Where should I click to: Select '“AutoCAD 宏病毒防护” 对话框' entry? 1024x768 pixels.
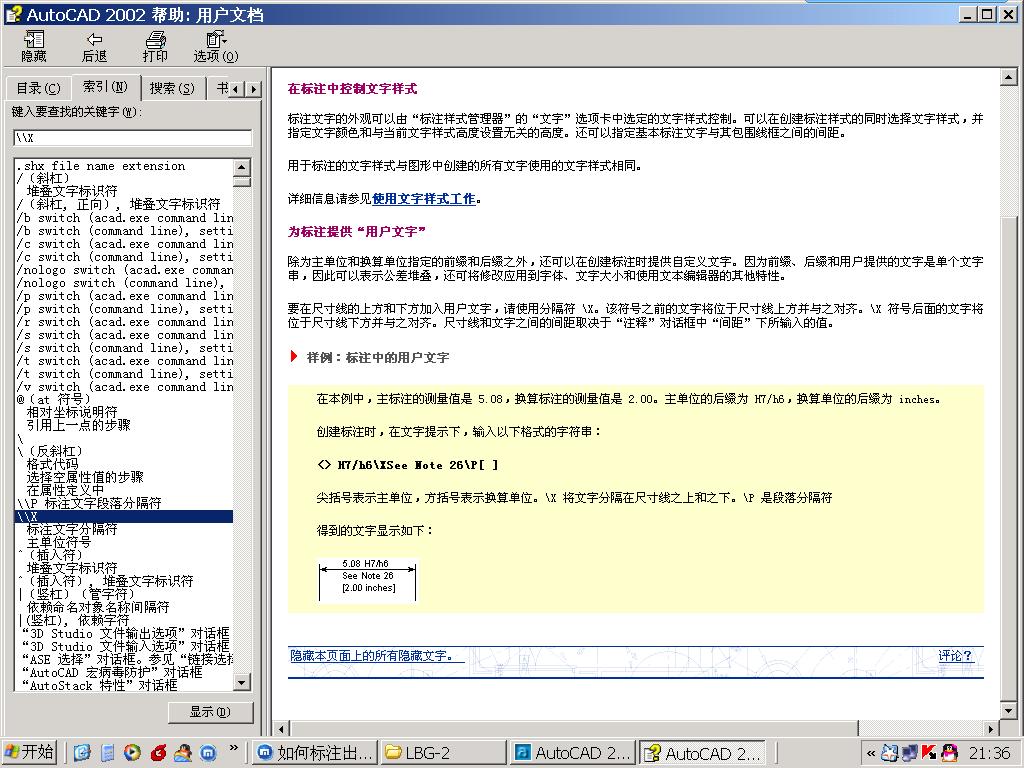pos(112,673)
